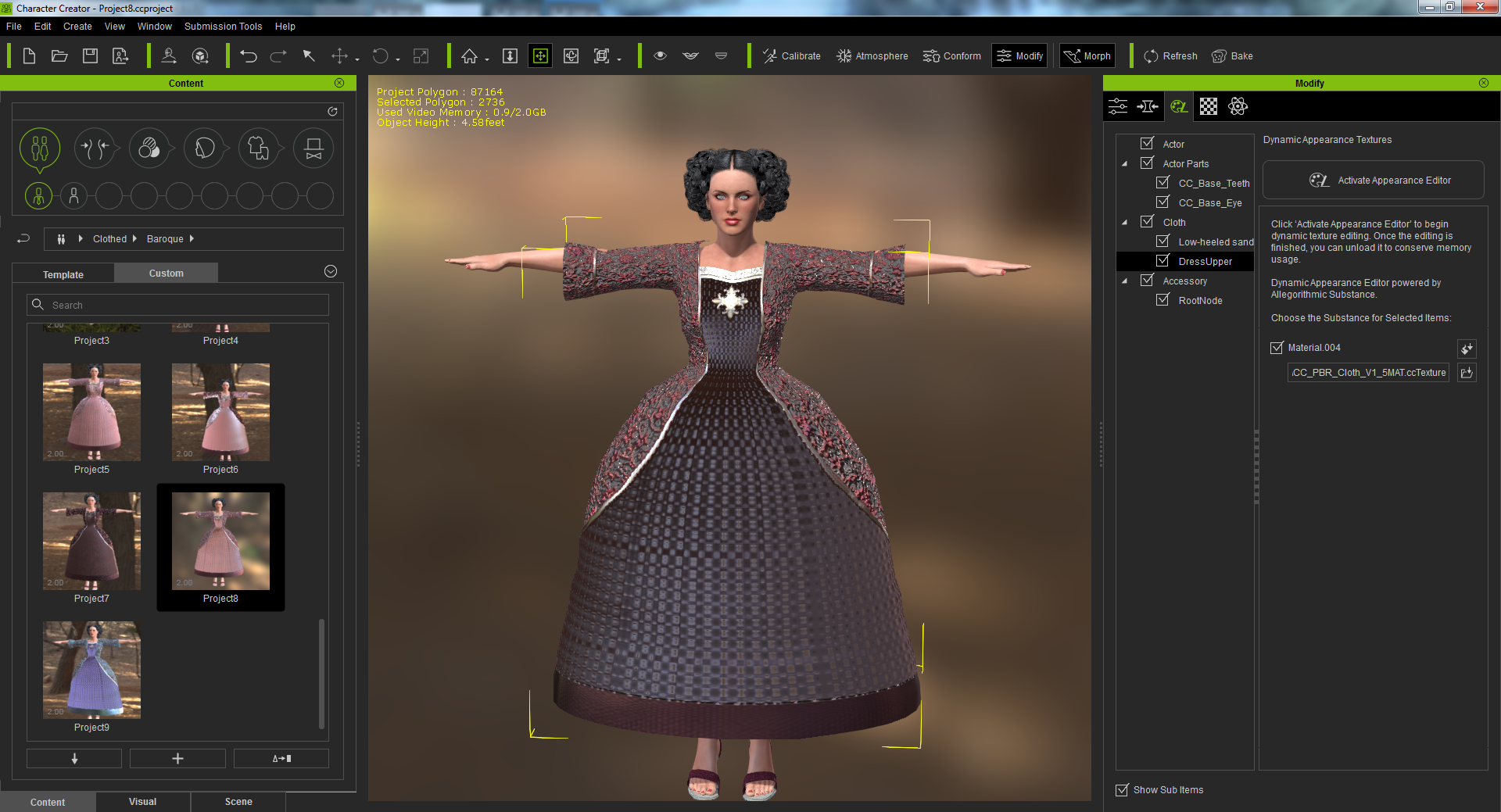Close the Modify panel
Screen dimensions: 1501x812
(1484, 83)
